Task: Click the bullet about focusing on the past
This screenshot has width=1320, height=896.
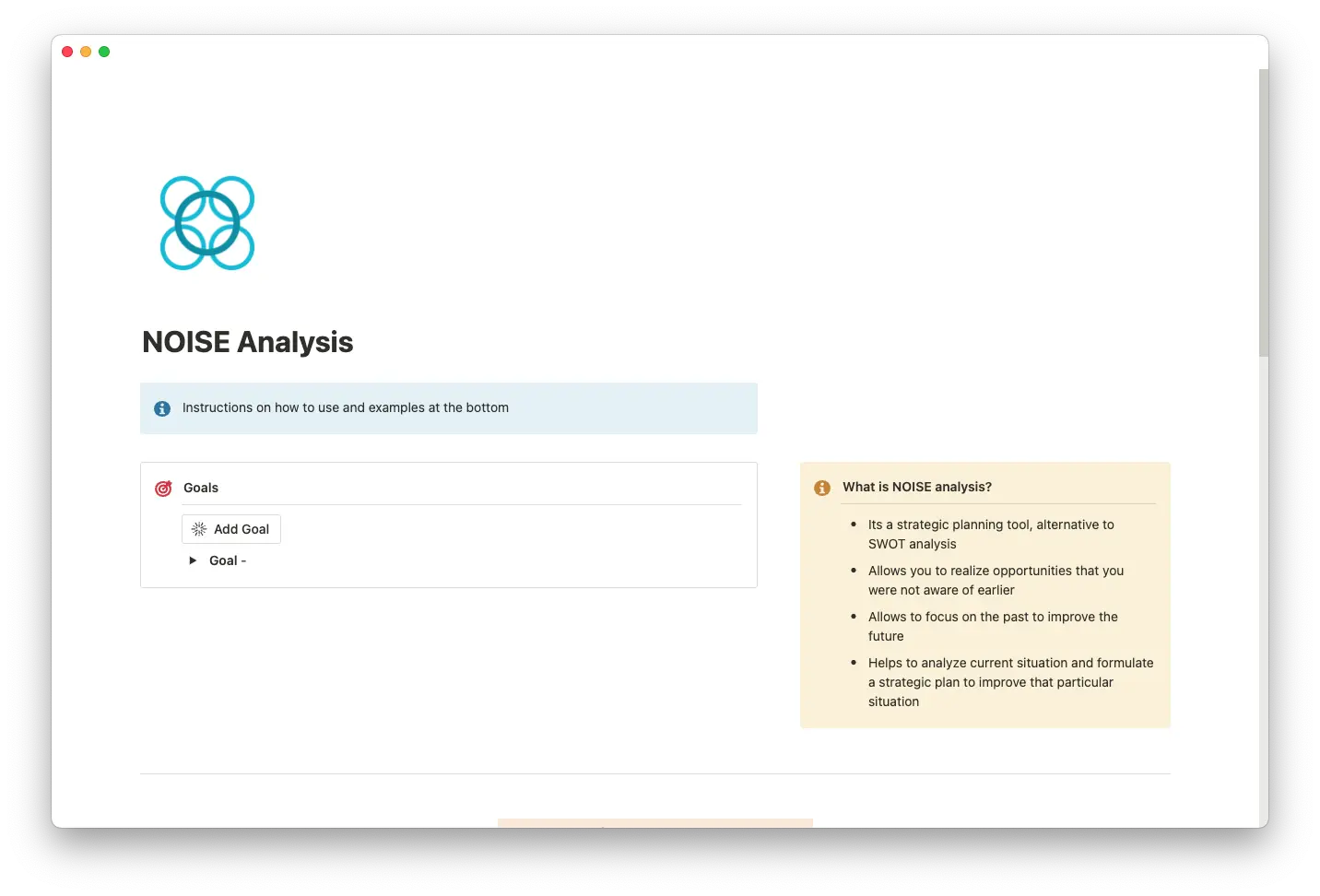Action: pyautogui.click(x=993, y=626)
